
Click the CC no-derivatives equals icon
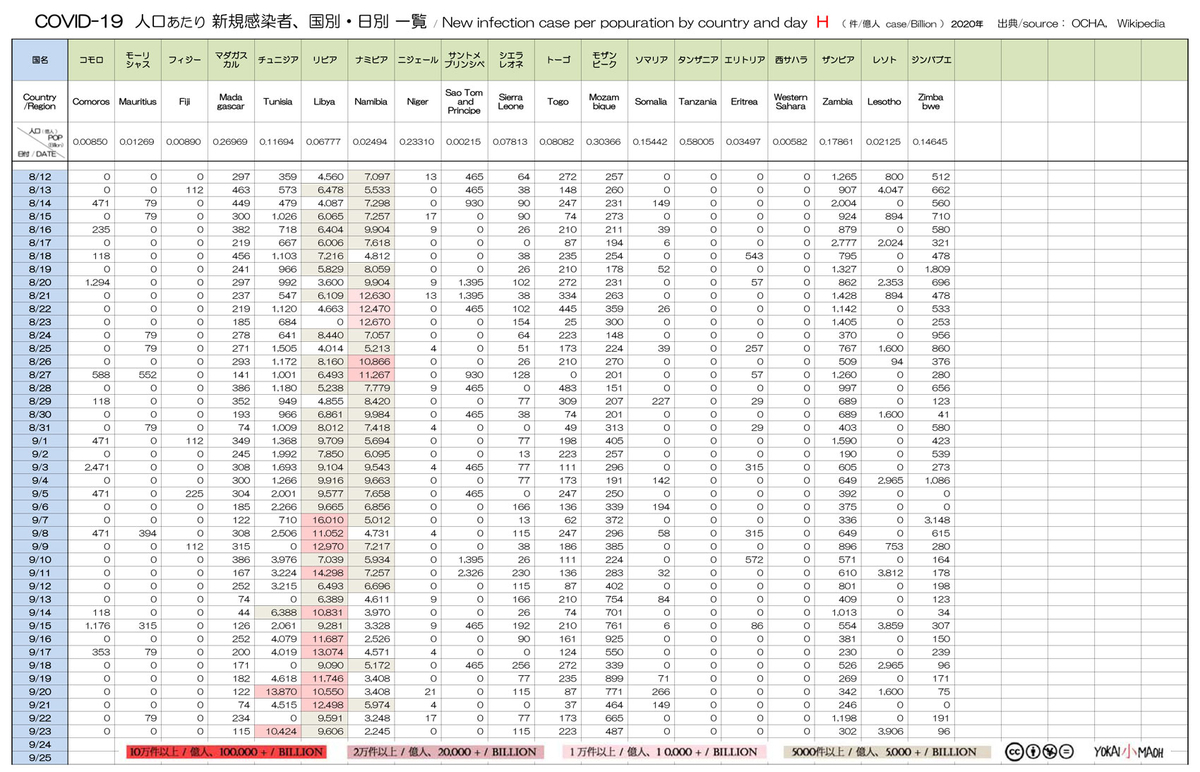point(1065,751)
